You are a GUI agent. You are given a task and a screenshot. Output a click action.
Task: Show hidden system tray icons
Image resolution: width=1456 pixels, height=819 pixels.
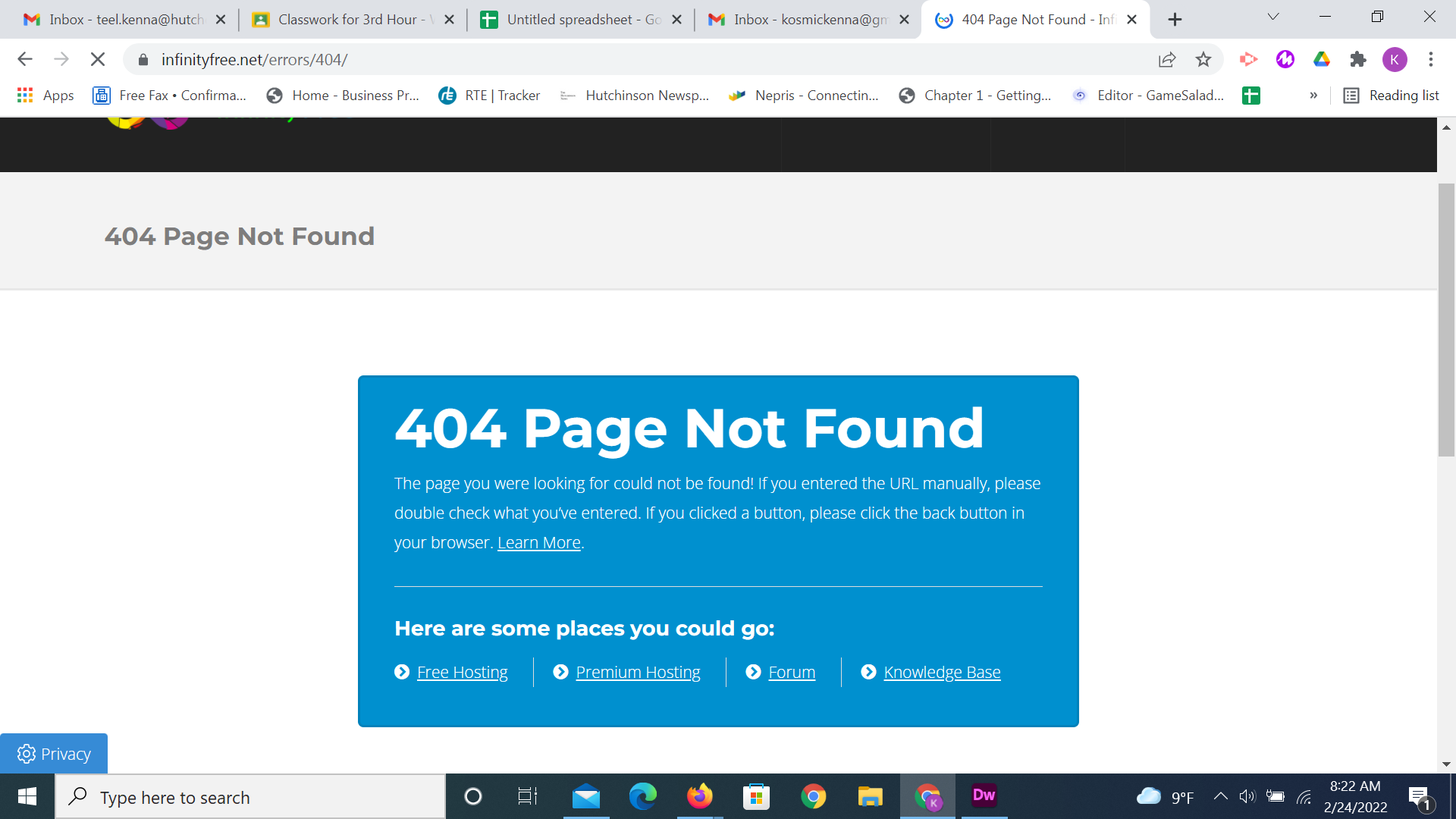tap(1221, 796)
